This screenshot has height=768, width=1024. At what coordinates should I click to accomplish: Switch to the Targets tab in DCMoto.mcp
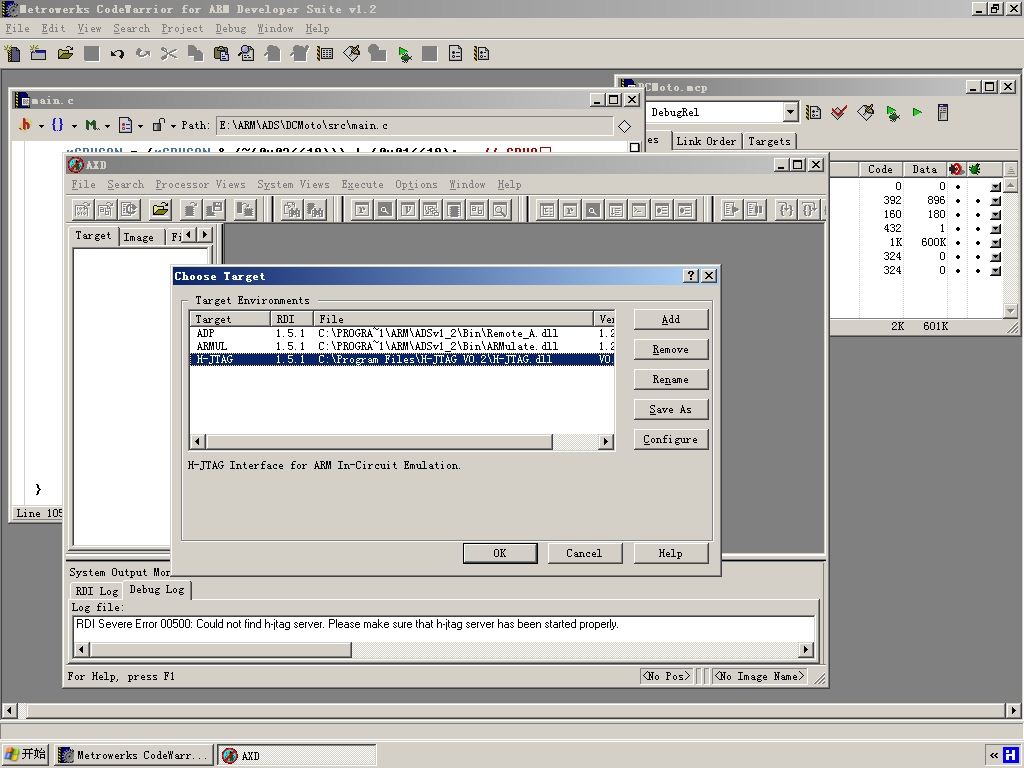tap(769, 141)
